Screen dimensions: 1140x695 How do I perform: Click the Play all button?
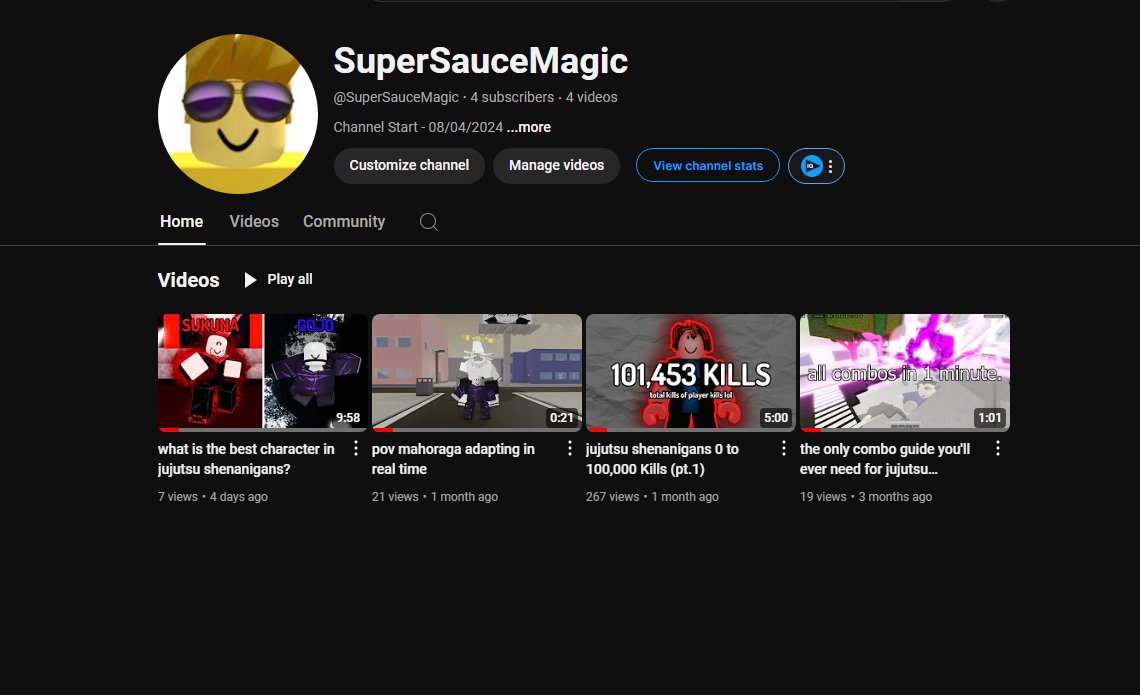[x=278, y=279]
